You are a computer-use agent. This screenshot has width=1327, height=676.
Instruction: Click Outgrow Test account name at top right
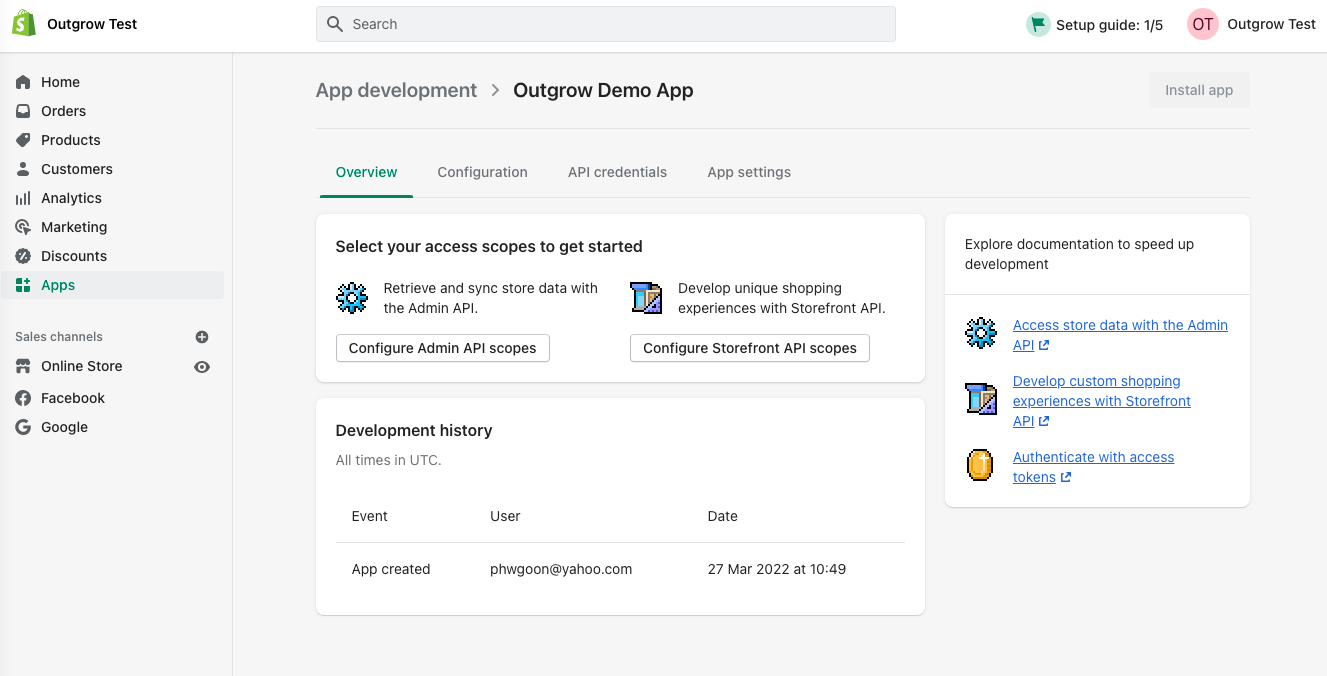coord(1271,24)
